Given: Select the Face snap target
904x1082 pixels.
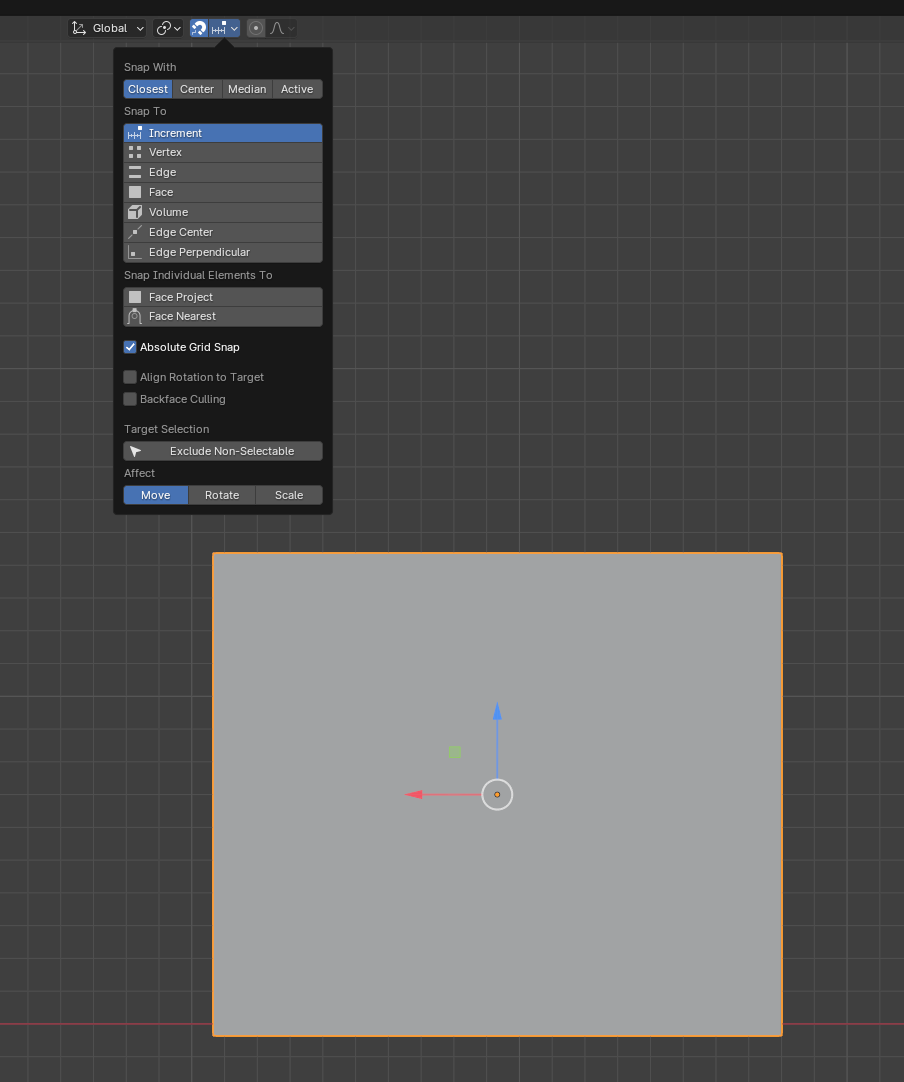Looking at the screenshot, I should pyautogui.click(x=222, y=192).
